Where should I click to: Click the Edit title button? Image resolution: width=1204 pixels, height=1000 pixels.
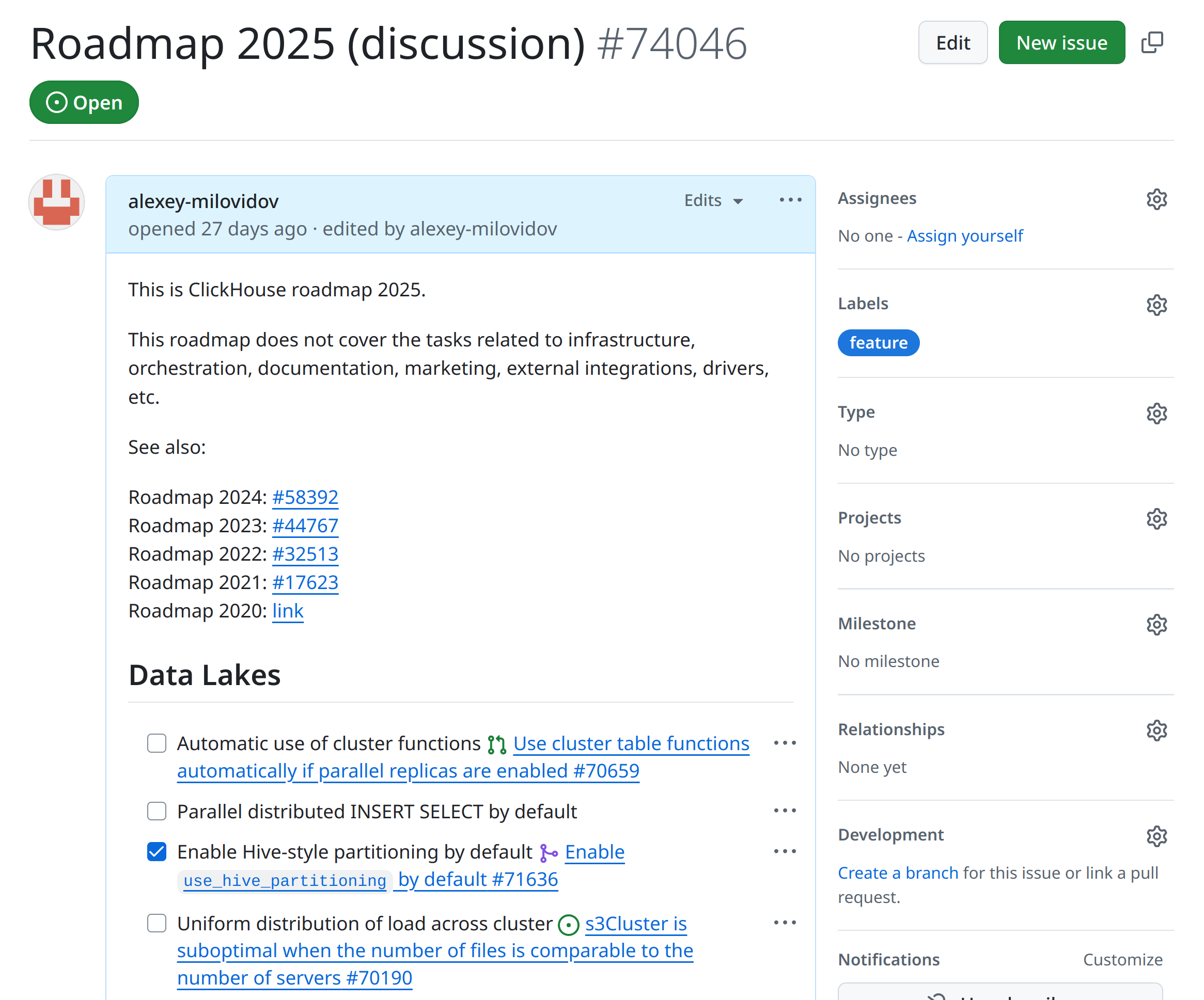point(952,42)
